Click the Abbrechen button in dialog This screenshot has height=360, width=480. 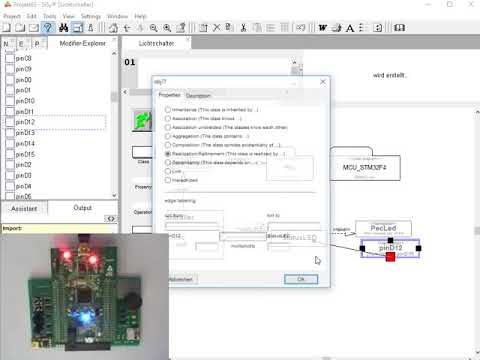pos(182,279)
